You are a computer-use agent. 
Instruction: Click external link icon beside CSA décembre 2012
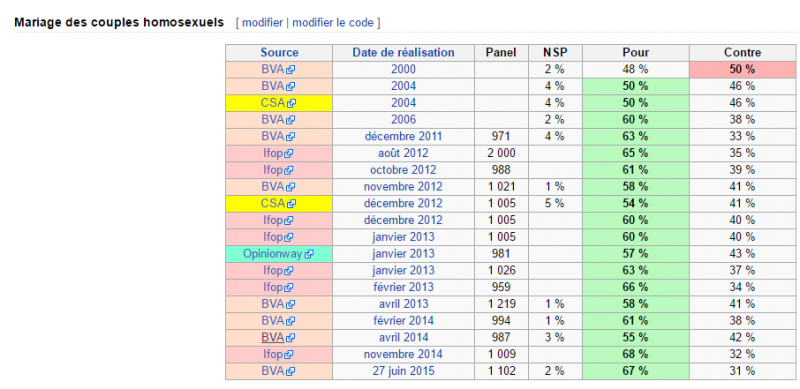pyautogui.click(x=291, y=204)
